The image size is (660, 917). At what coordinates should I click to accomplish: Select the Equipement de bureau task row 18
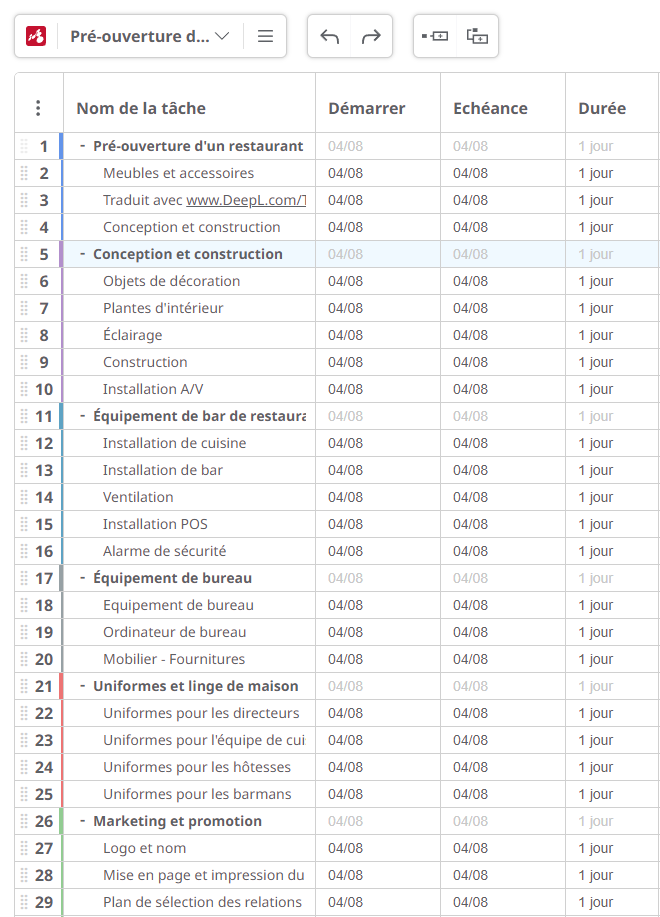[178, 605]
